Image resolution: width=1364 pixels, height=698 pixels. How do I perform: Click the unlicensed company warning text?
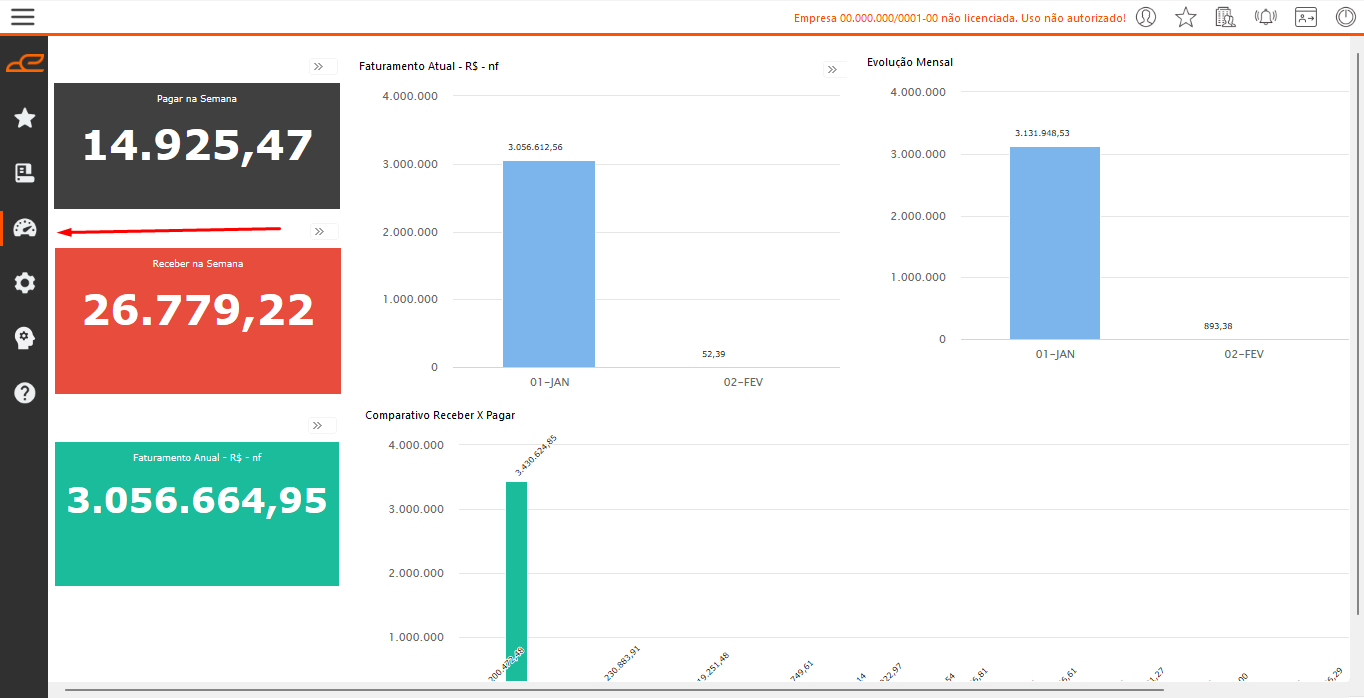pos(959,18)
